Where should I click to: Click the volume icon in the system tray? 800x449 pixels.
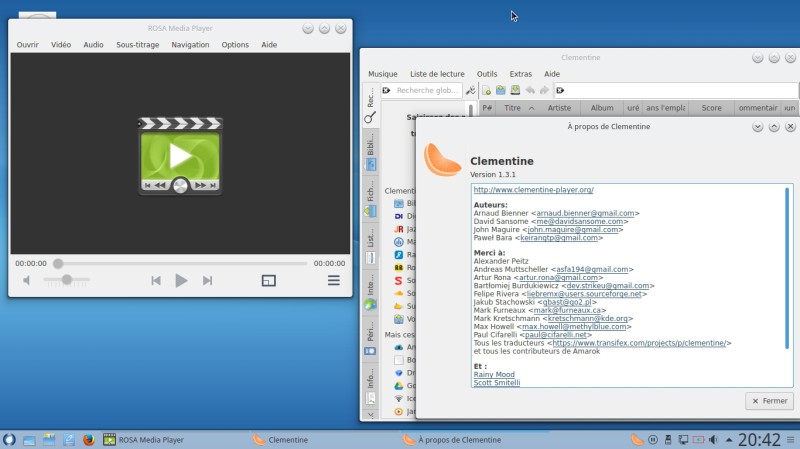tap(713, 439)
